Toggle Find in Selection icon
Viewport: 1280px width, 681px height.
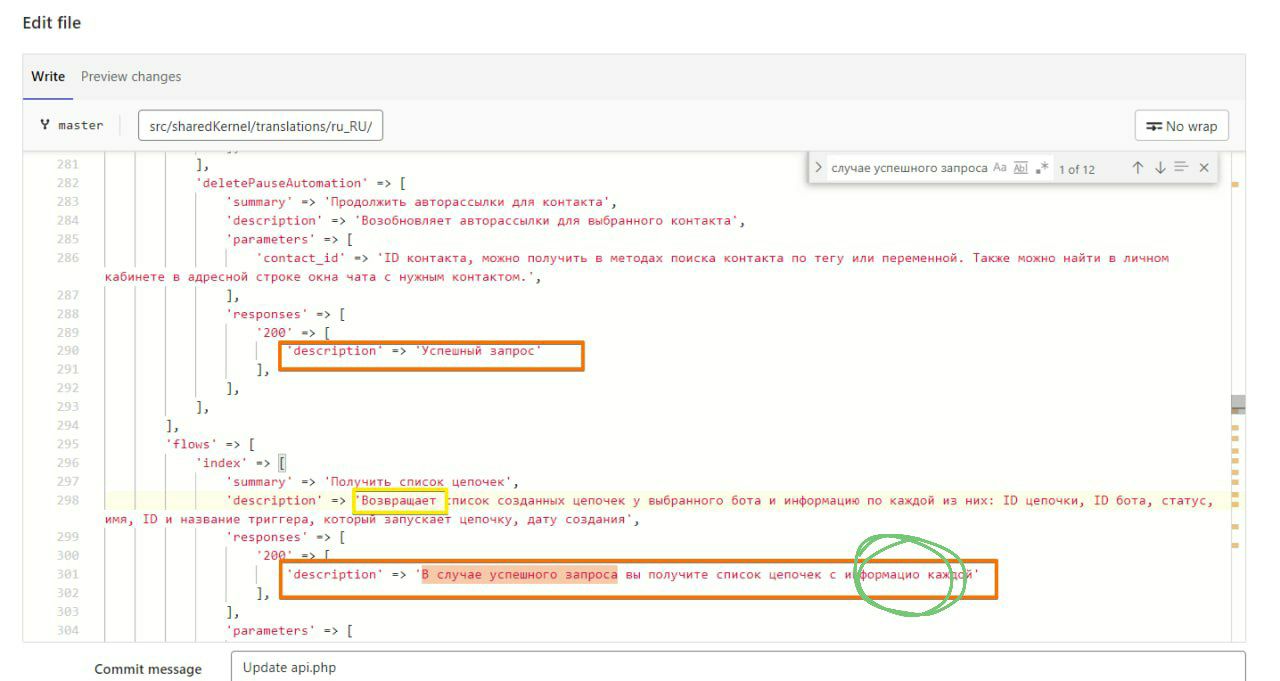coord(1181,168)
